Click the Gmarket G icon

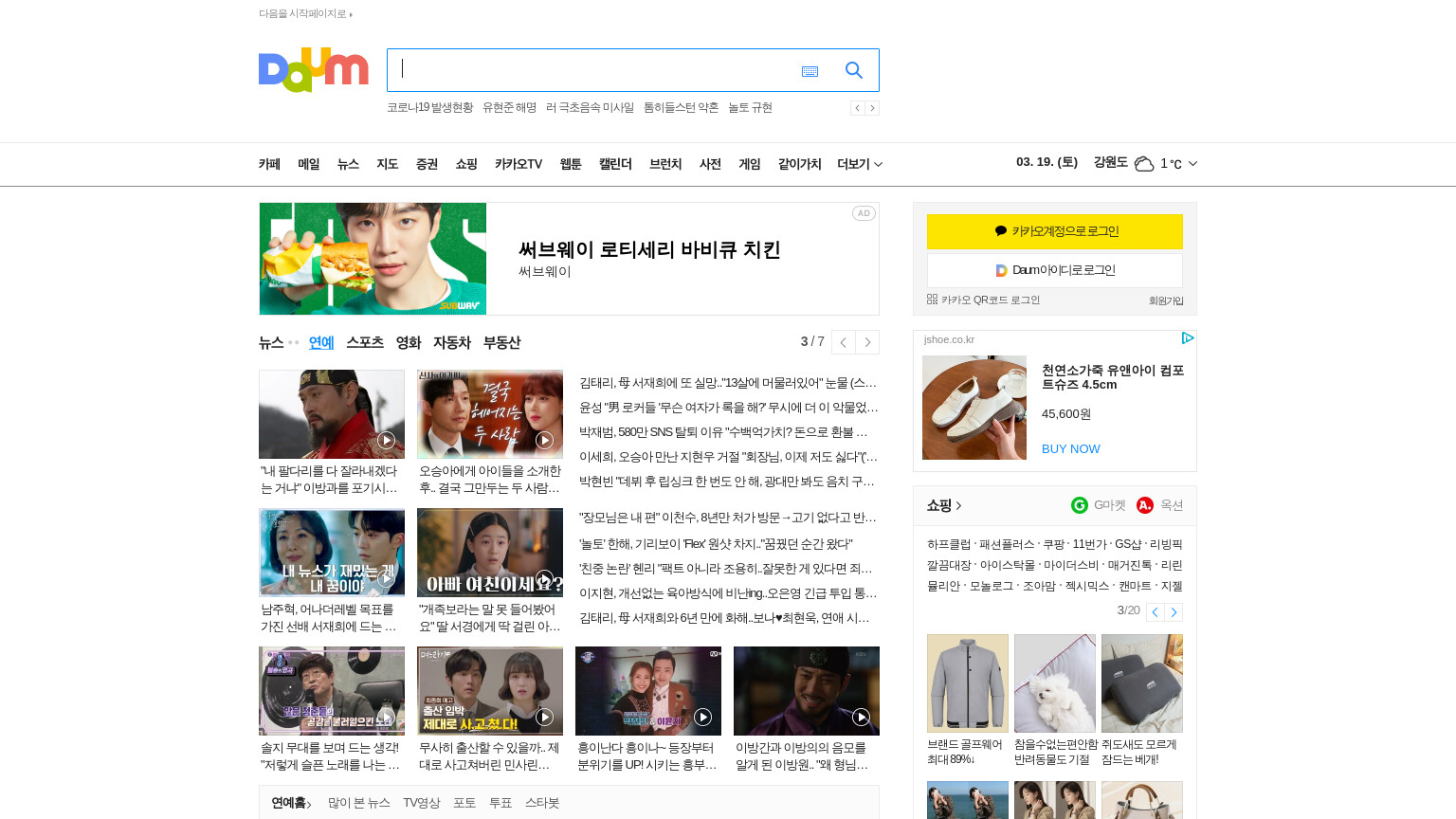(1080, 505)
